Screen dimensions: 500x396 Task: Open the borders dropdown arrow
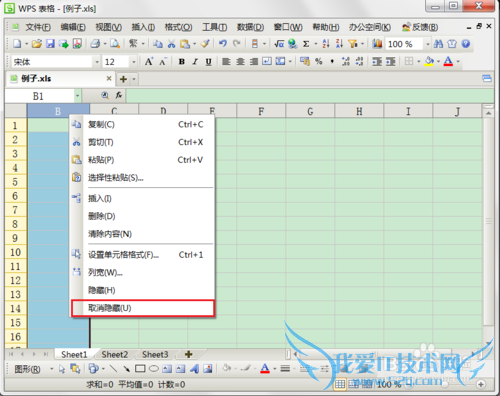pos(419,62)
